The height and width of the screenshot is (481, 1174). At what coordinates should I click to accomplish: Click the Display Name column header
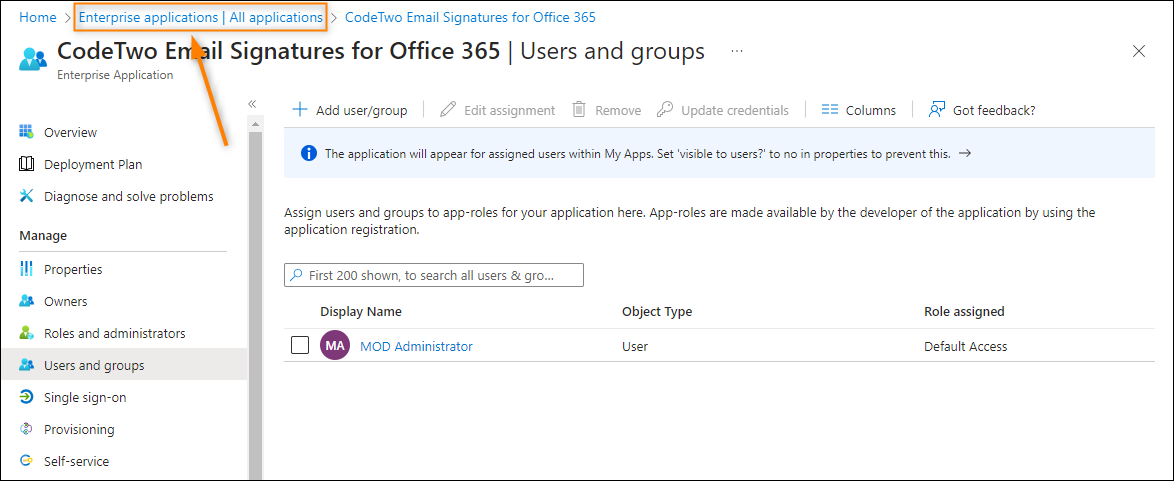pyautogui.click(x=361, y=311)
